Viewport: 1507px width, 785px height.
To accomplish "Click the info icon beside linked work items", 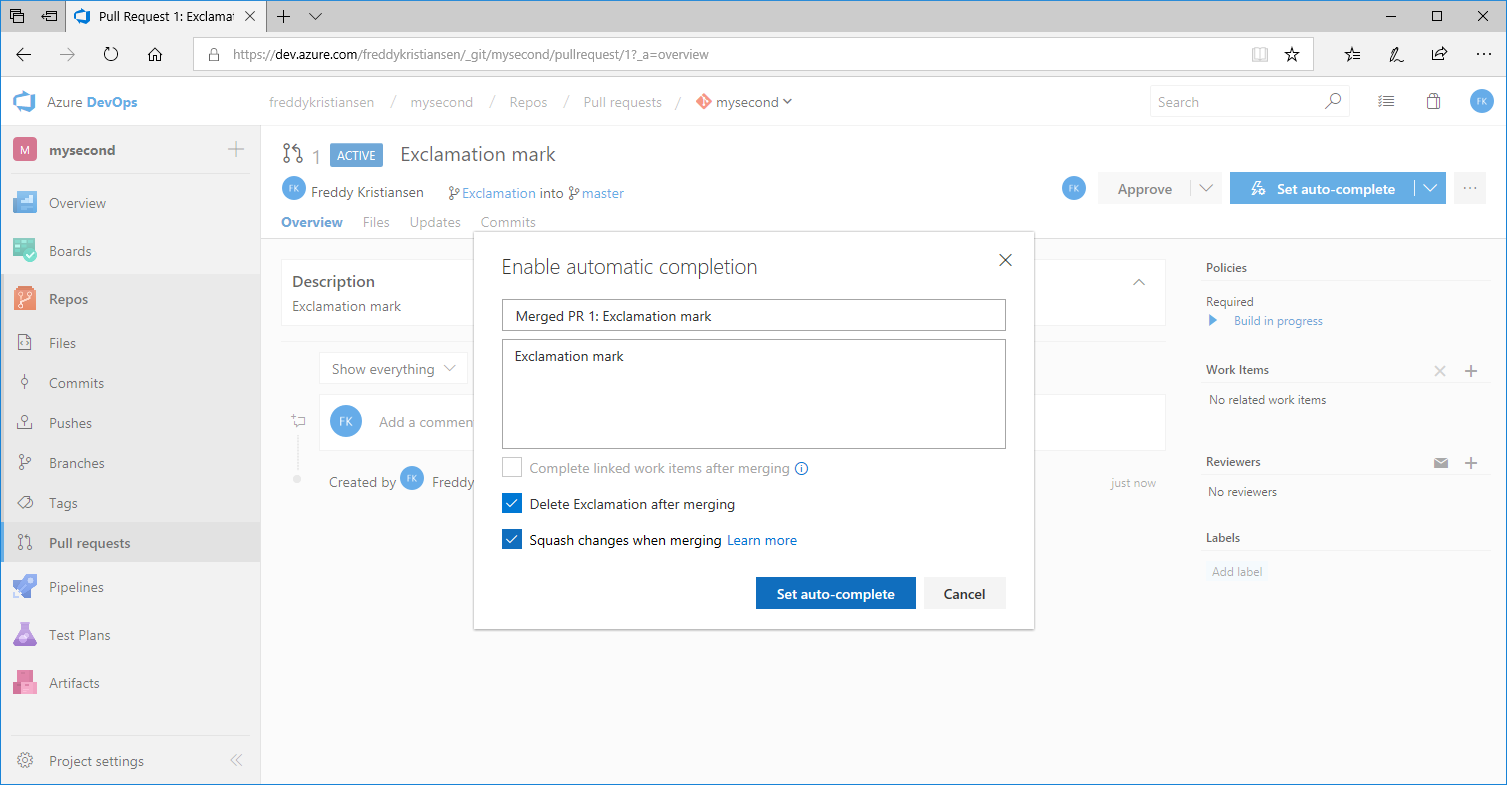I will pyautogui.click(x=801, y=468).
